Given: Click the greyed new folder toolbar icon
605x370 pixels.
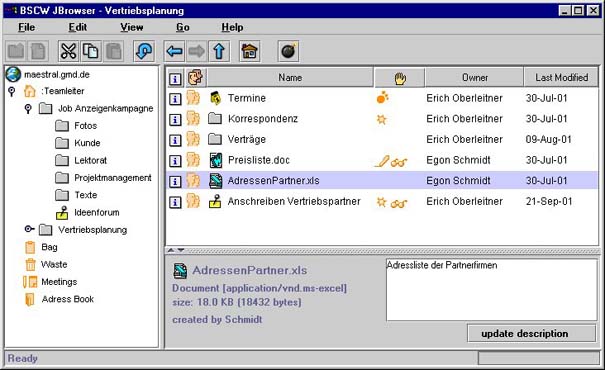Looking at the screenshot, I should pos(15,51).
